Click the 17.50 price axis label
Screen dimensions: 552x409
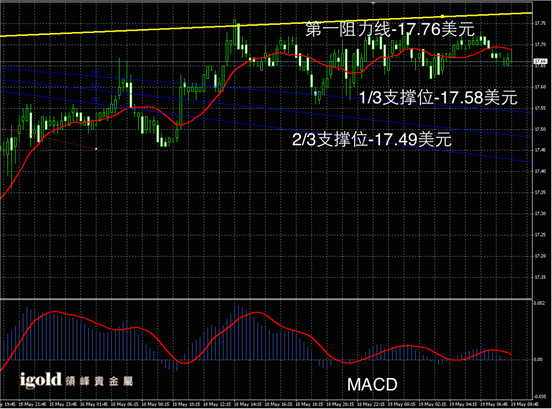pos(540,129)
